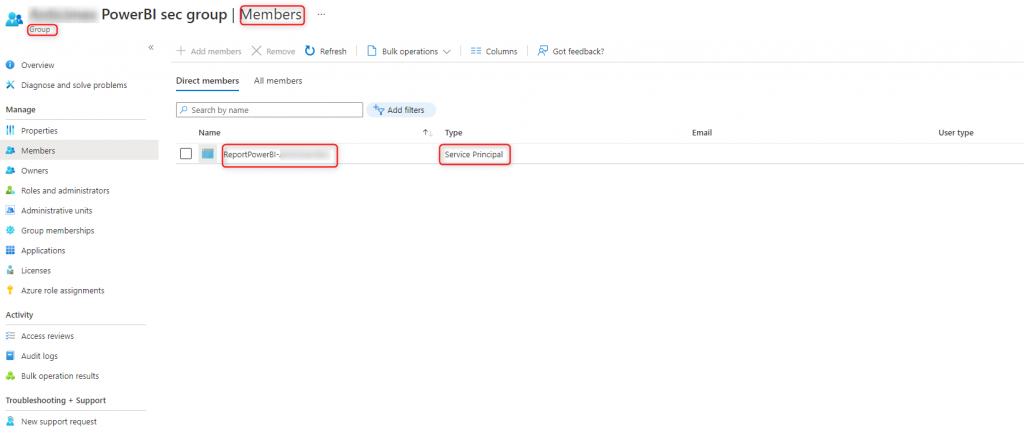Screen dimensions: 1024x440
Task: Click the Columns icon in toolbar
Action: coord(476,51)
